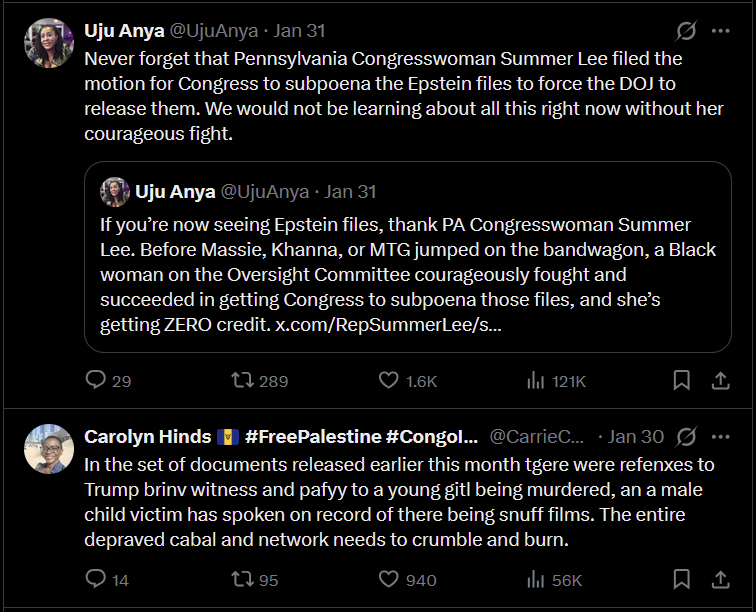Viewport: 756px width, 612px height.
Task: Reply to Uju Anya's Summer Lee tweet
Action: (97, 380)
